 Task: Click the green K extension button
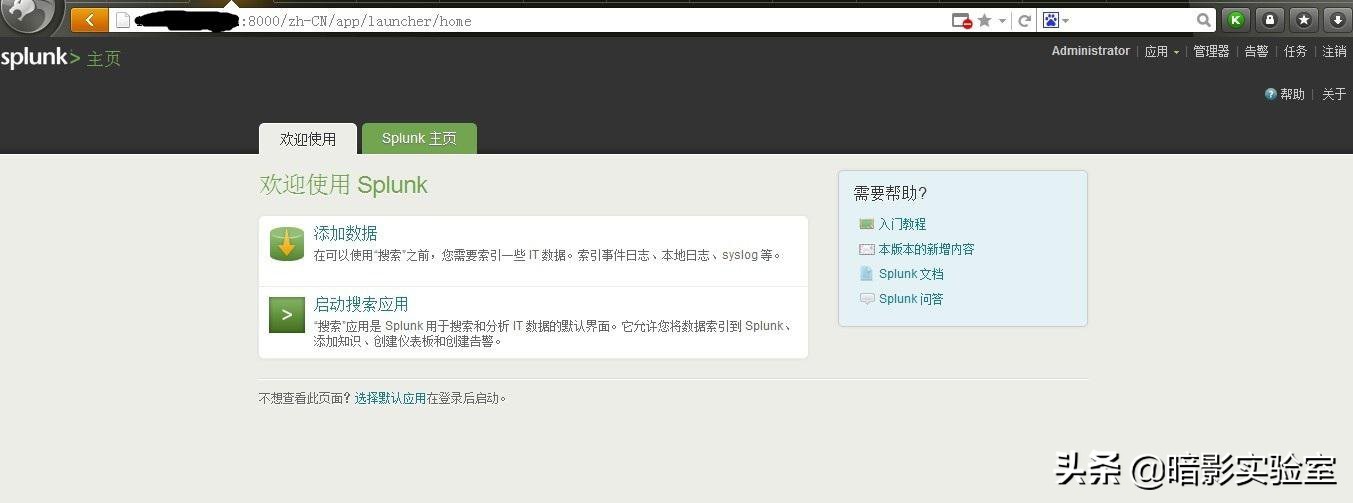click(1236, 20)
